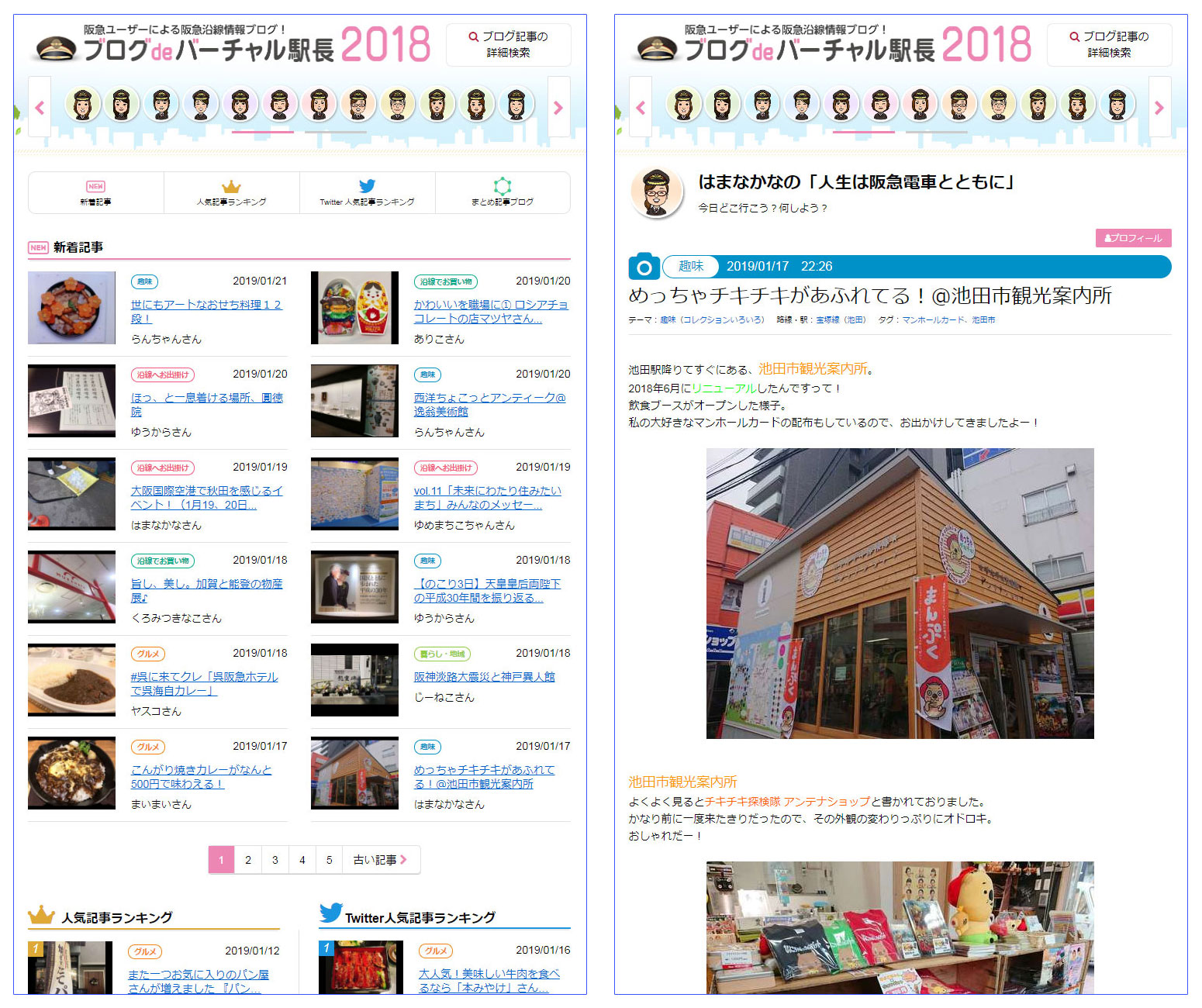Click the curry rice thumbnail of the 呉海自カレー article
Viewport: 1202px width, 1008px height.
[71, 680]
